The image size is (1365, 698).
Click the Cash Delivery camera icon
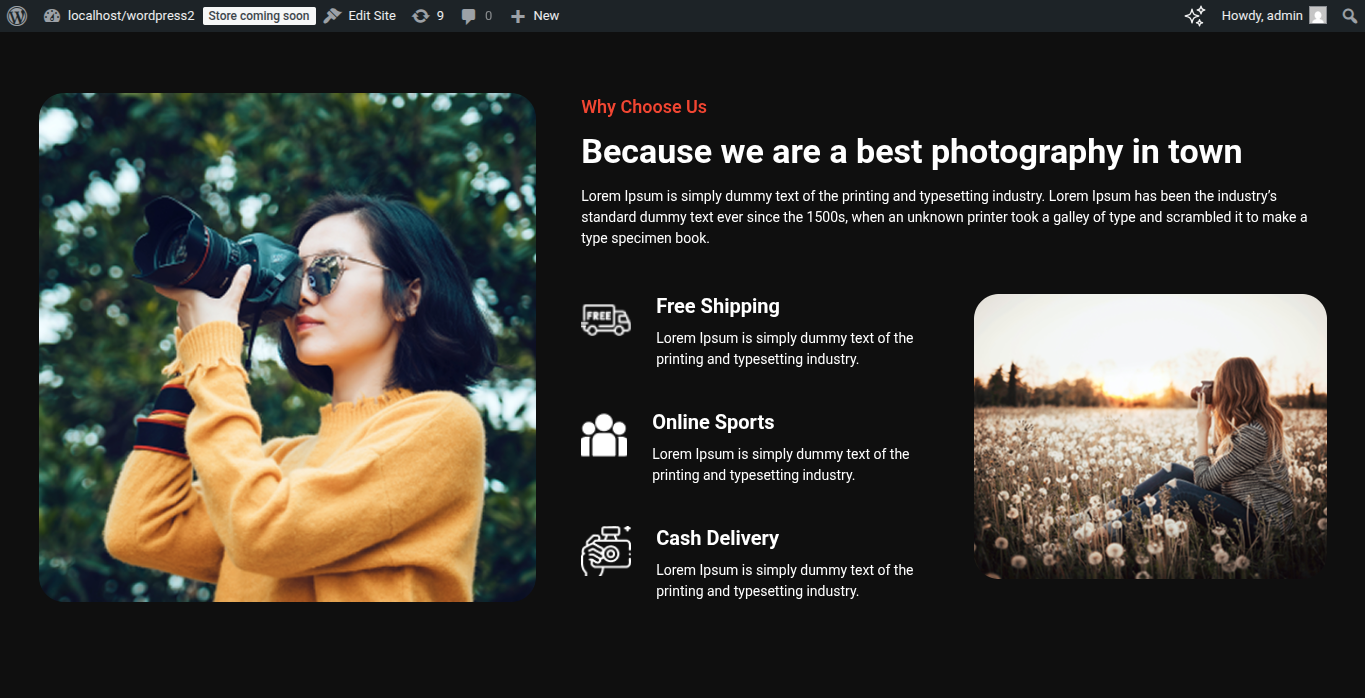(x=606, y=551)
